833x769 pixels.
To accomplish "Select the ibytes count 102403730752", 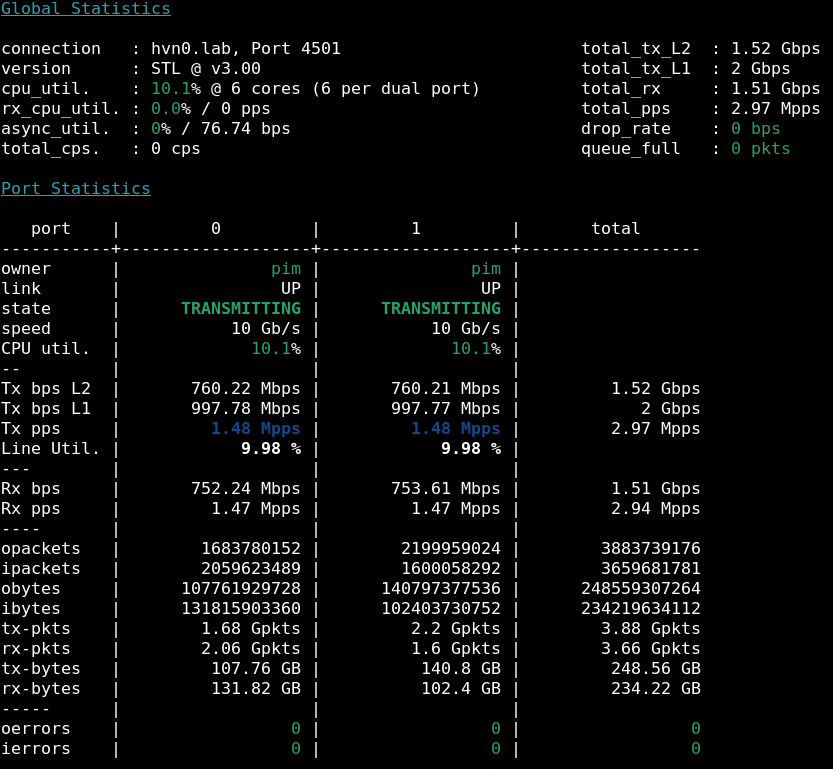I will tap(440, 609).
